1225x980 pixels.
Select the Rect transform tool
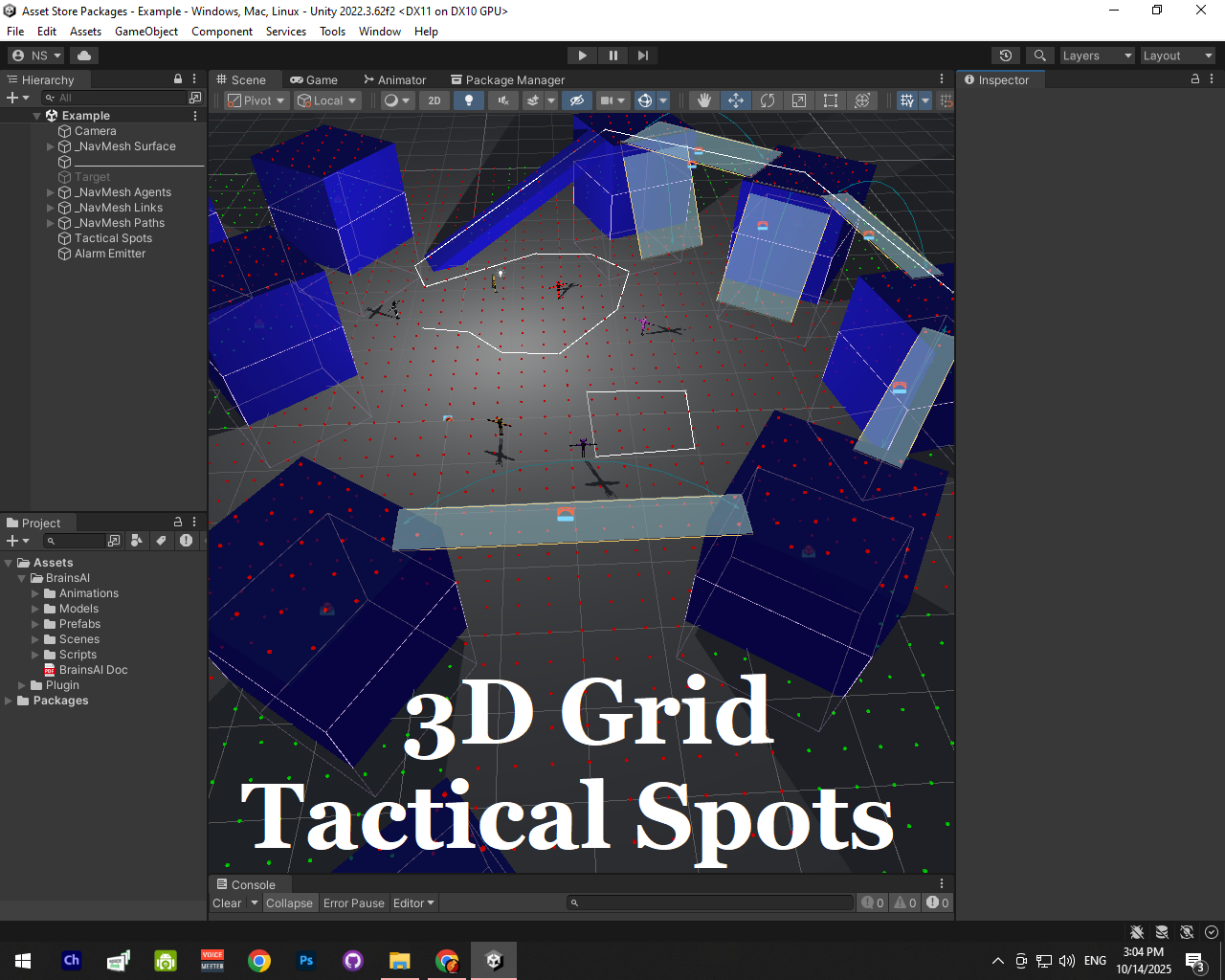[x=831, y=100]
